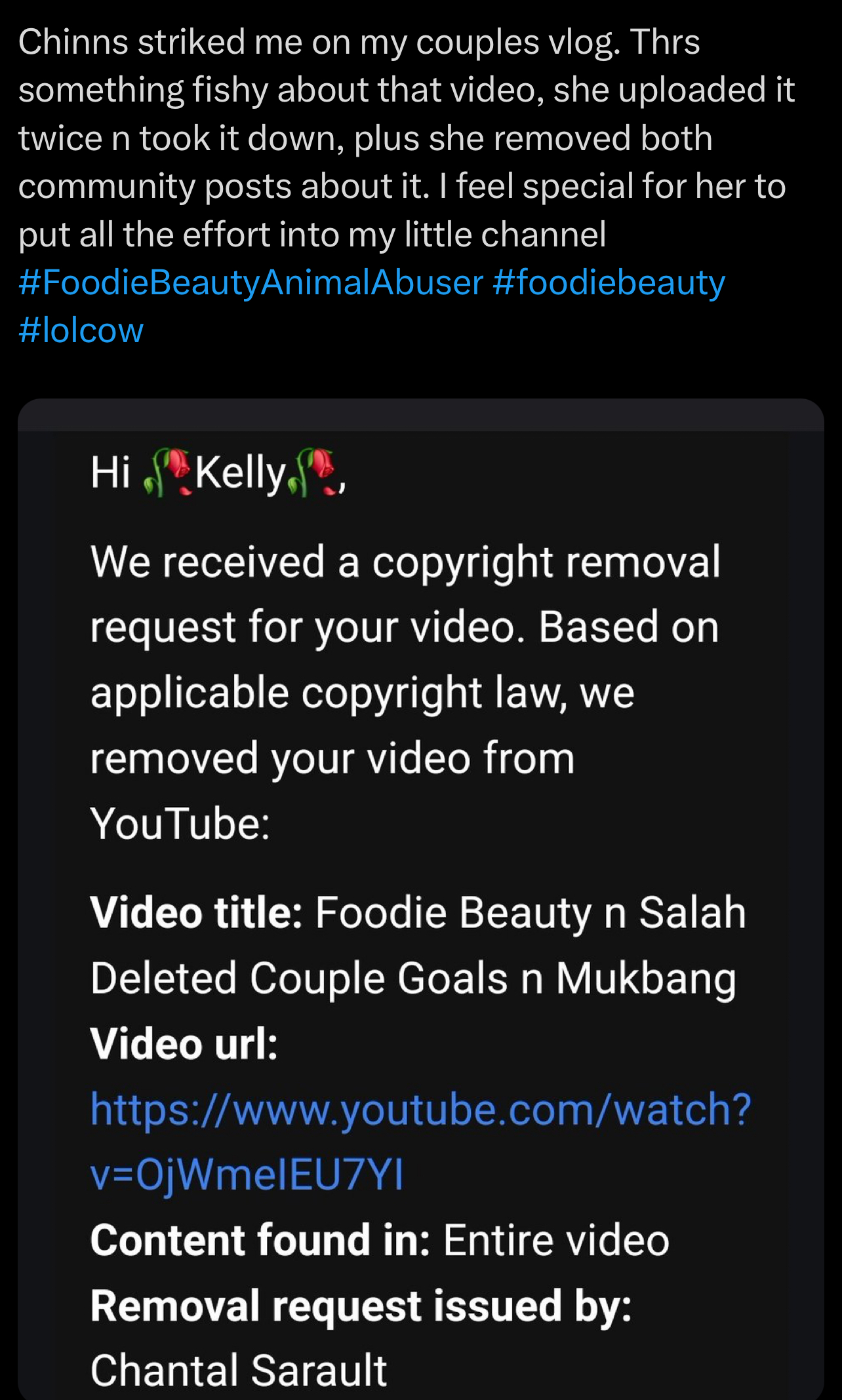Open the #lolcow hashtag
This screenshot has height=1400, width=842.
coord(81,330)
